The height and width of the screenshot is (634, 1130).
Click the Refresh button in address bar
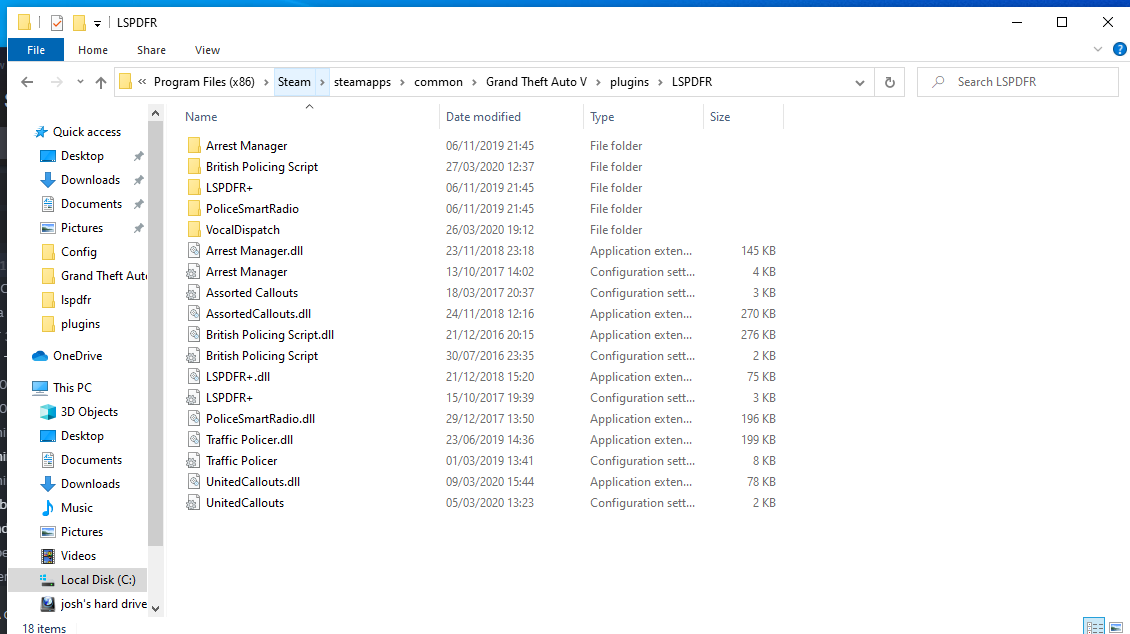(x=889, y=83)
